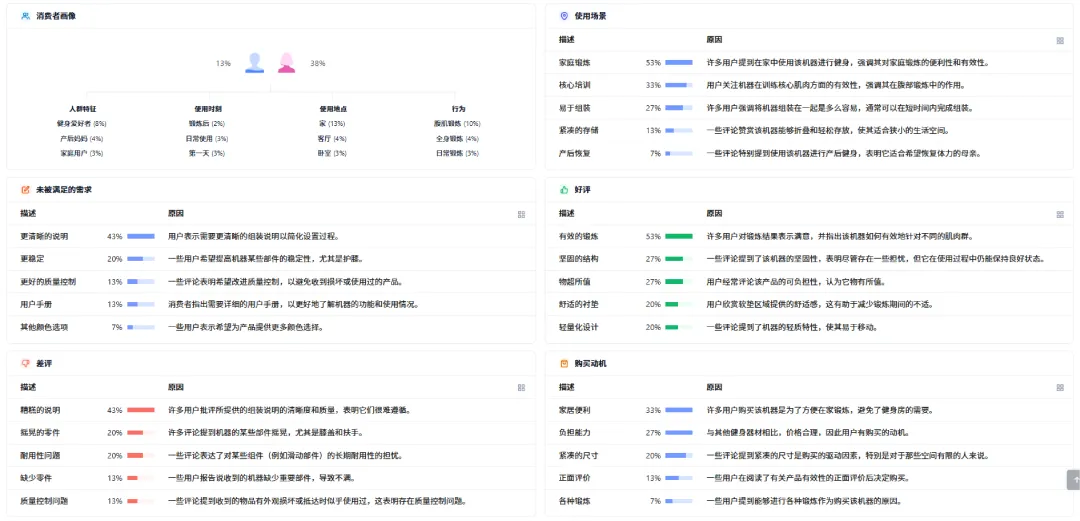Click the grid view icon in 使用场景 table
Viewport: 1080px width, 521px height.
coord(1060,41)
